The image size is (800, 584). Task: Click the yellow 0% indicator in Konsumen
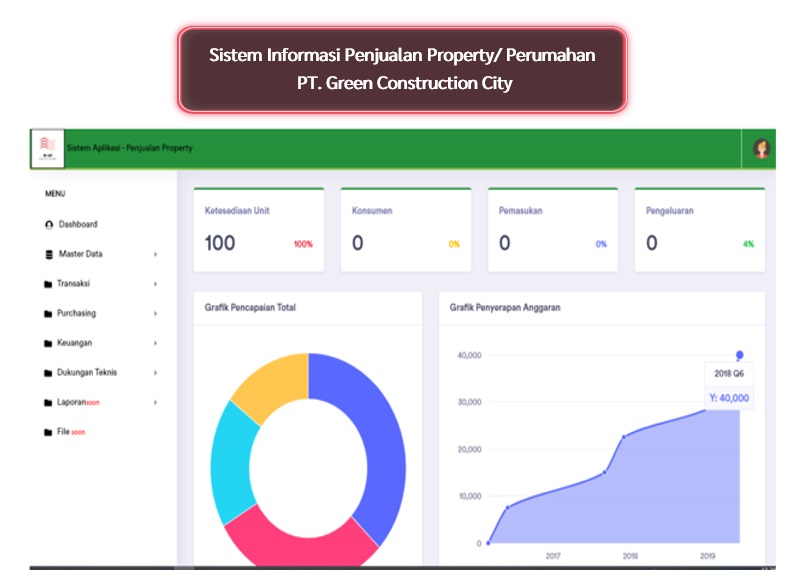(454, 244)
